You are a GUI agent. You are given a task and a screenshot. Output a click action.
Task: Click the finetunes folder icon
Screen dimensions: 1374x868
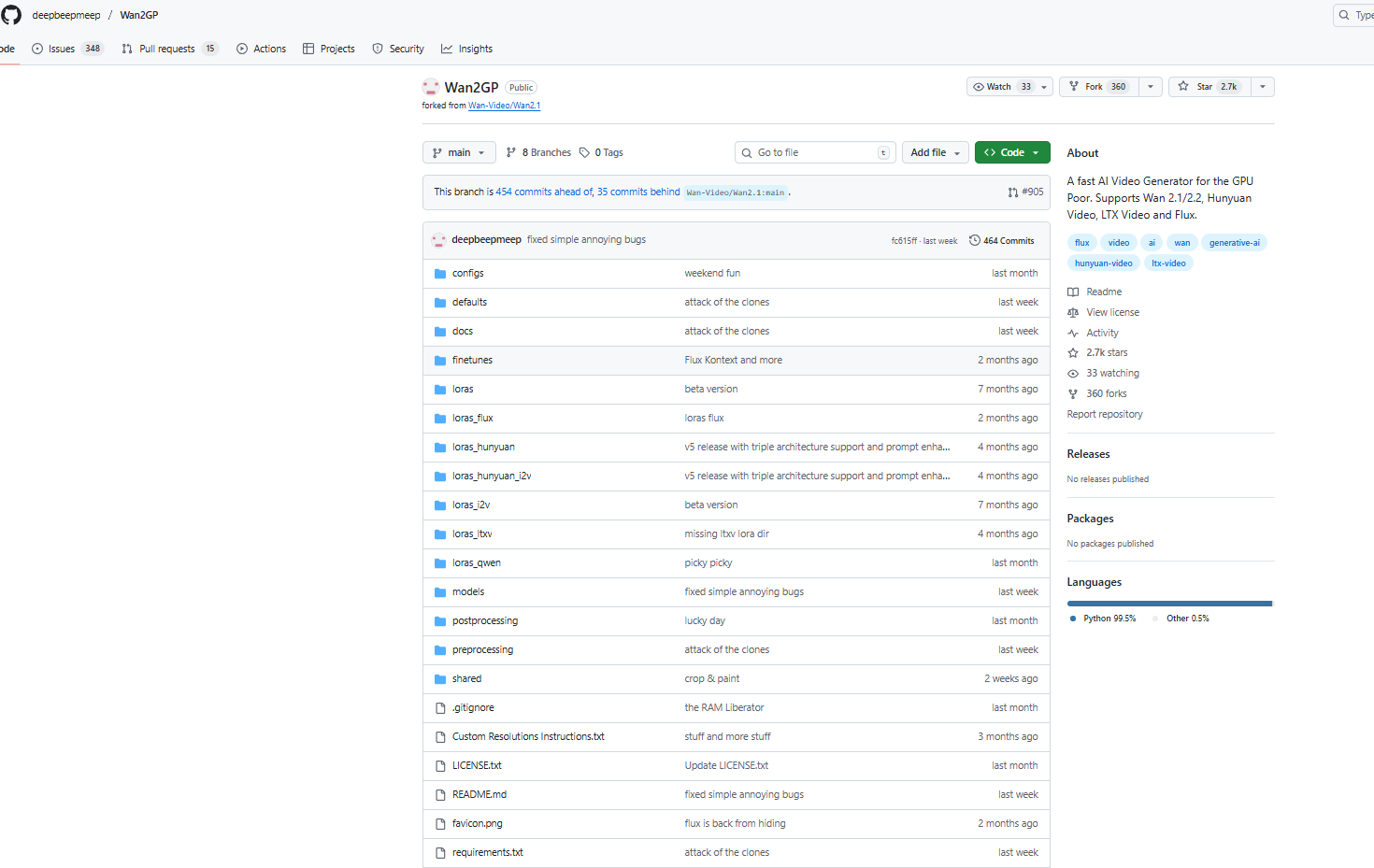tap(440, 361)
